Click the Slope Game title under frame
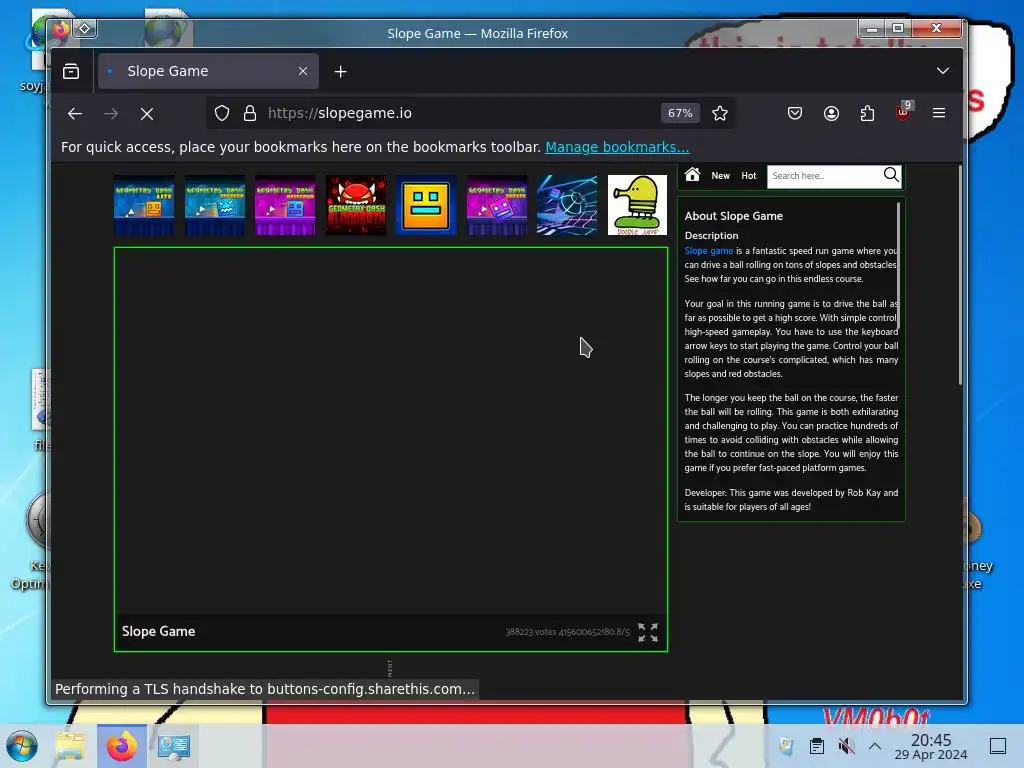Viewport: 1024px width, 768px height. point(159,632)
